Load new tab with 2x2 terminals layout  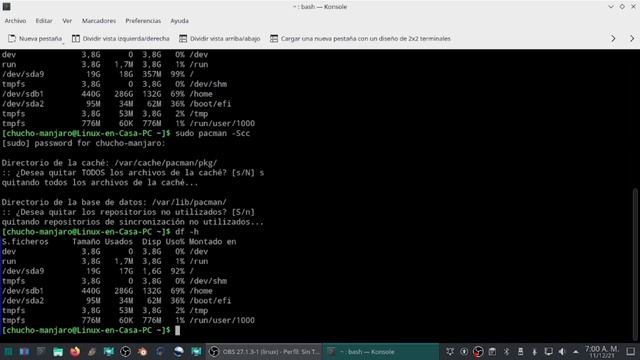point(360,38)
